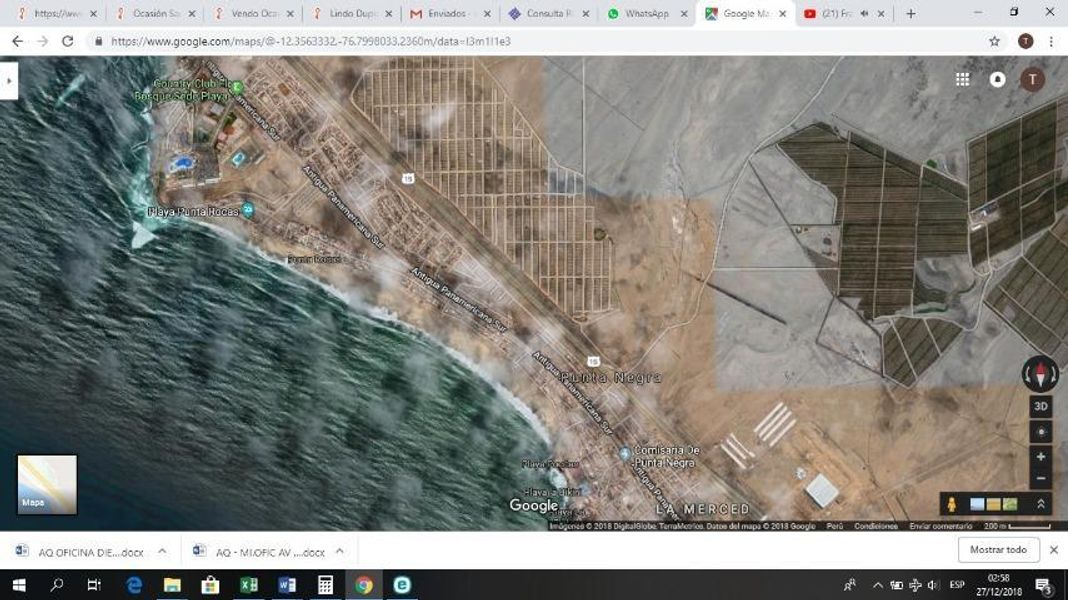Click the Google apps grid icon
The image size is (1068, 600).
click(962, 80)
